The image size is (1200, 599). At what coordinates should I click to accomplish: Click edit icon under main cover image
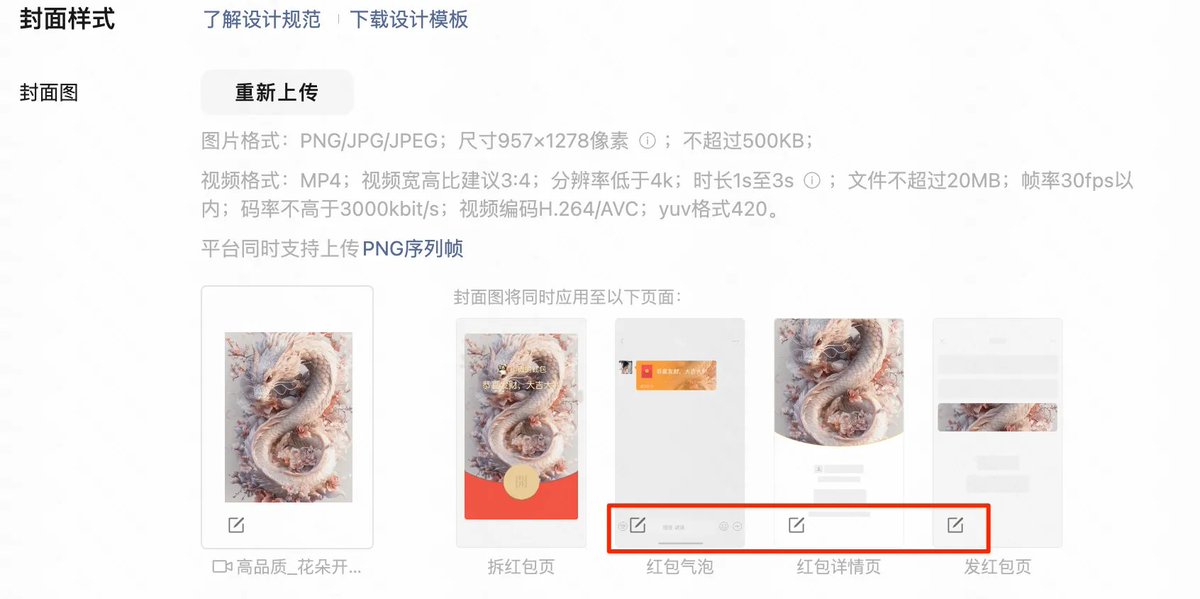[236, 525]
